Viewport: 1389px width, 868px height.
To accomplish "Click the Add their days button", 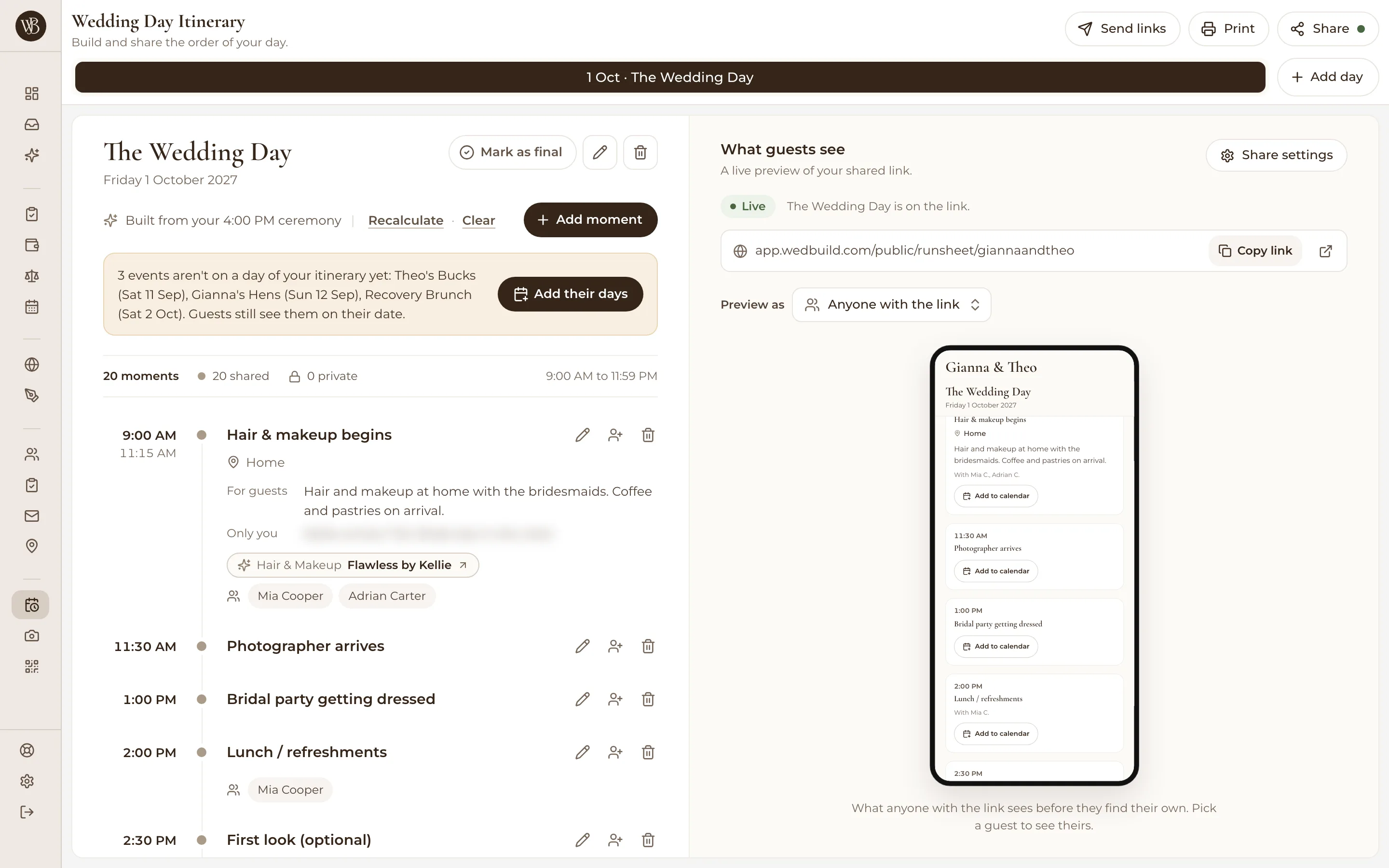I will 570,294.
